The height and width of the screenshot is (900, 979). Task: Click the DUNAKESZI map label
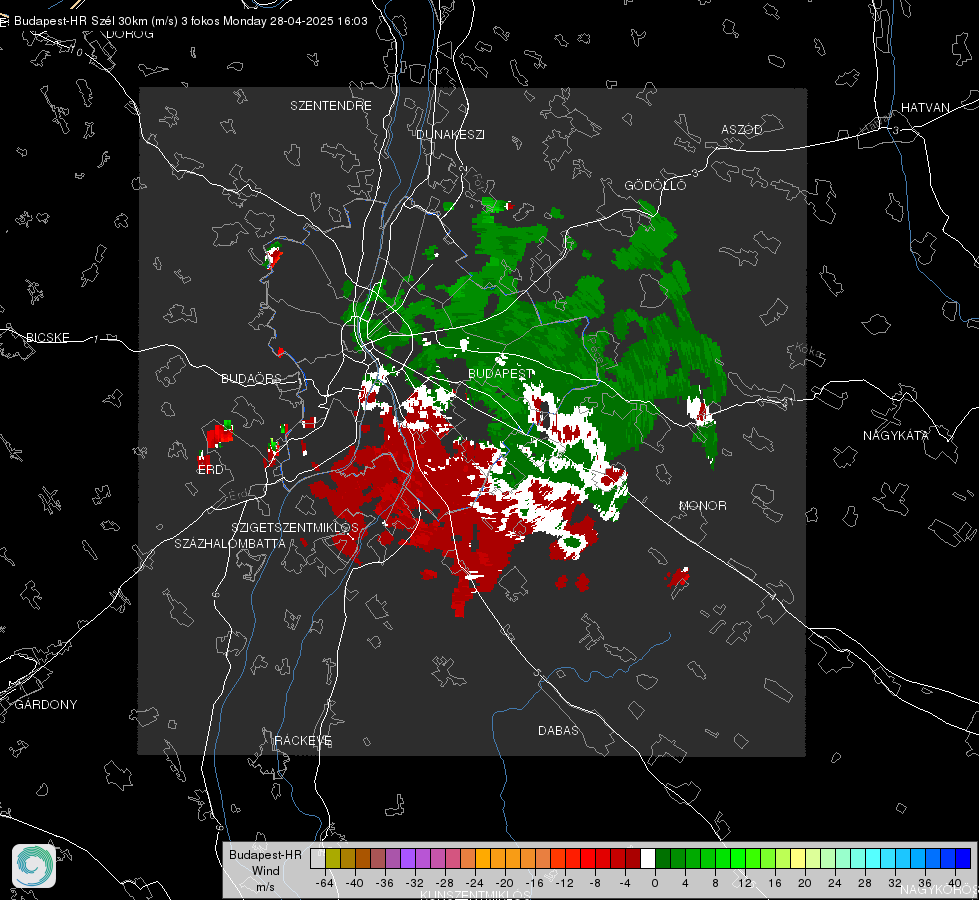click(450, 134)
